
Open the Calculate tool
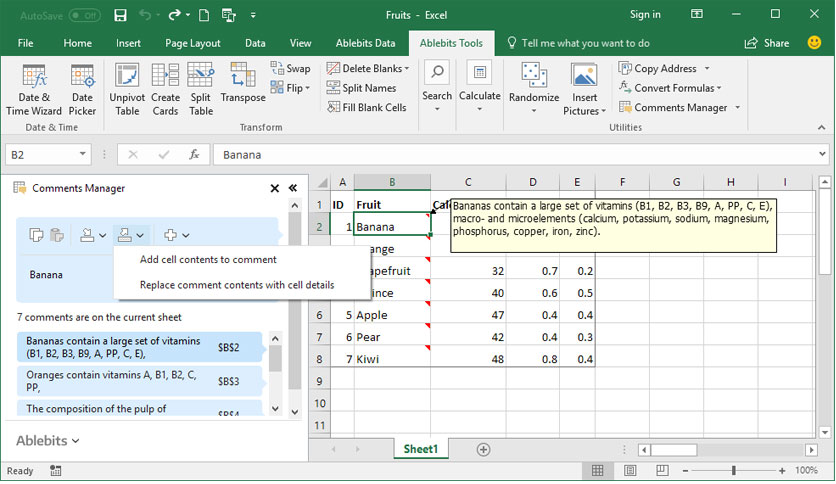click(479, 87)
